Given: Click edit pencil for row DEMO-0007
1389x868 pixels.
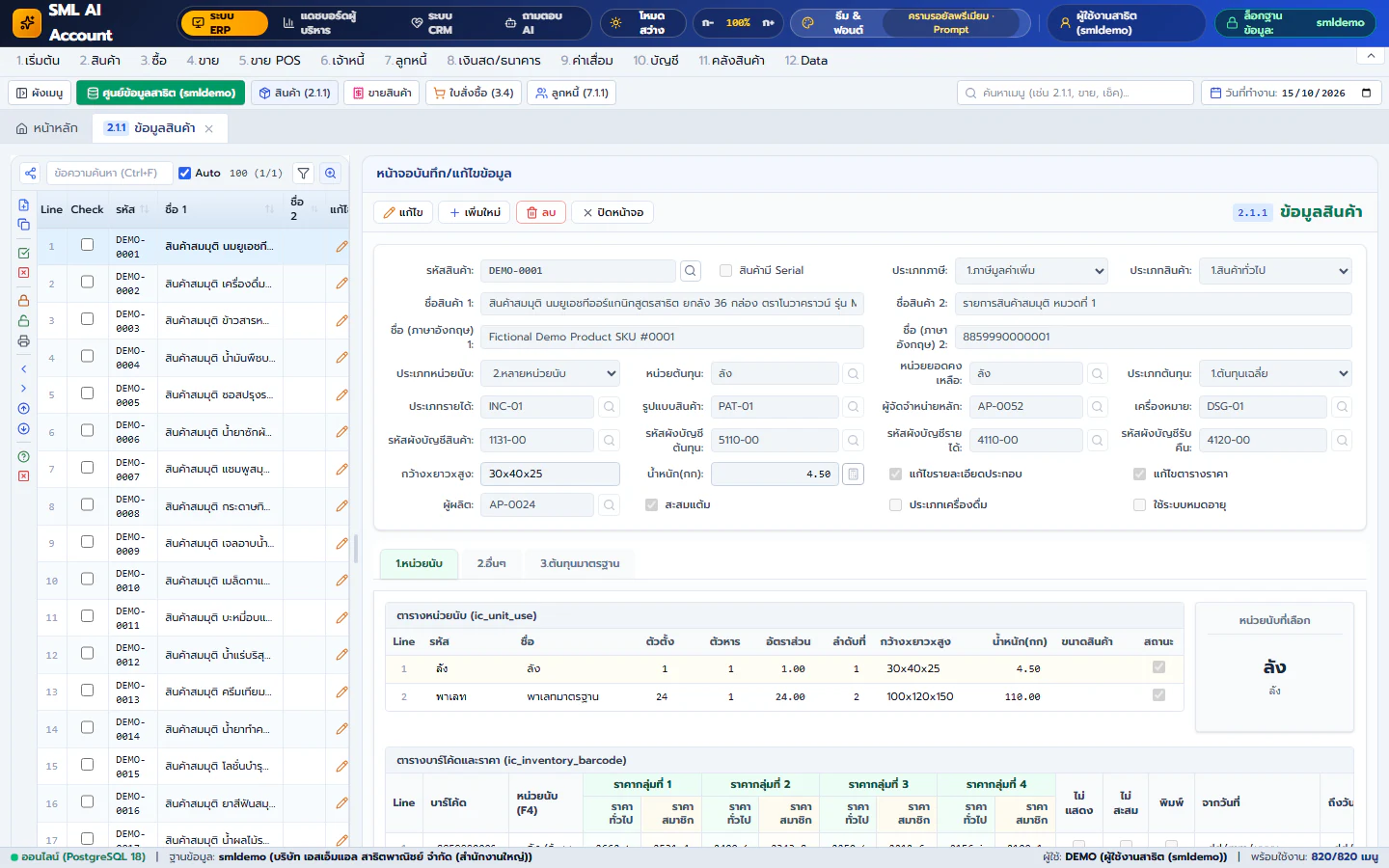Looking at the screenshot, I should pos(341,470).
